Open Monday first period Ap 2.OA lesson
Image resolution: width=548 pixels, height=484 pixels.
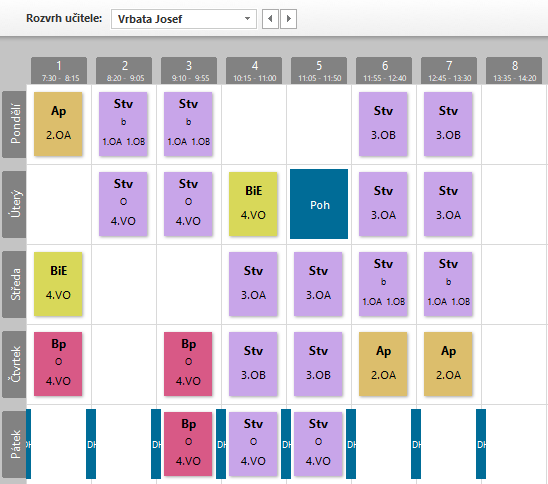point(58,124)
